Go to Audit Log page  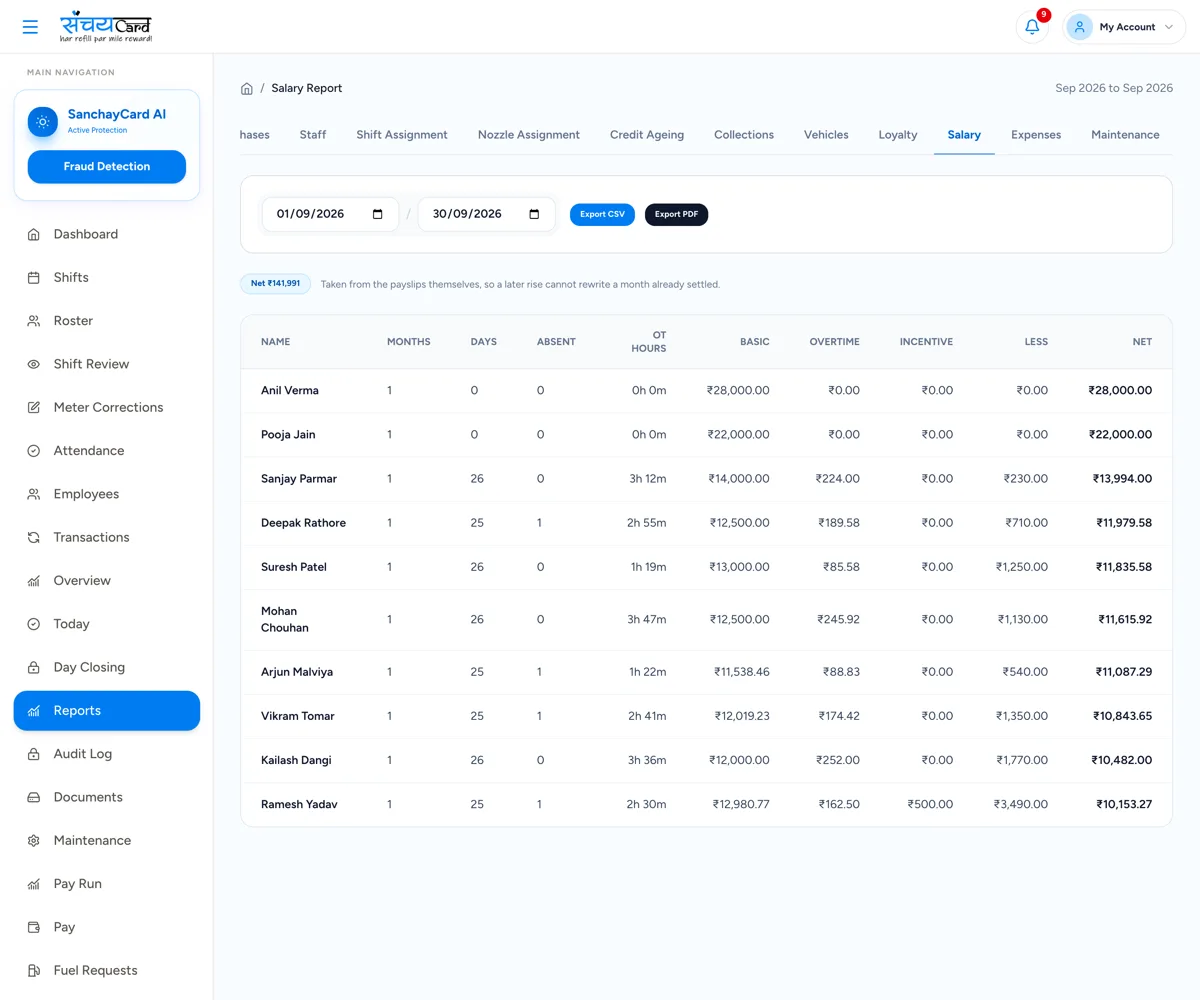pos(107,754)
